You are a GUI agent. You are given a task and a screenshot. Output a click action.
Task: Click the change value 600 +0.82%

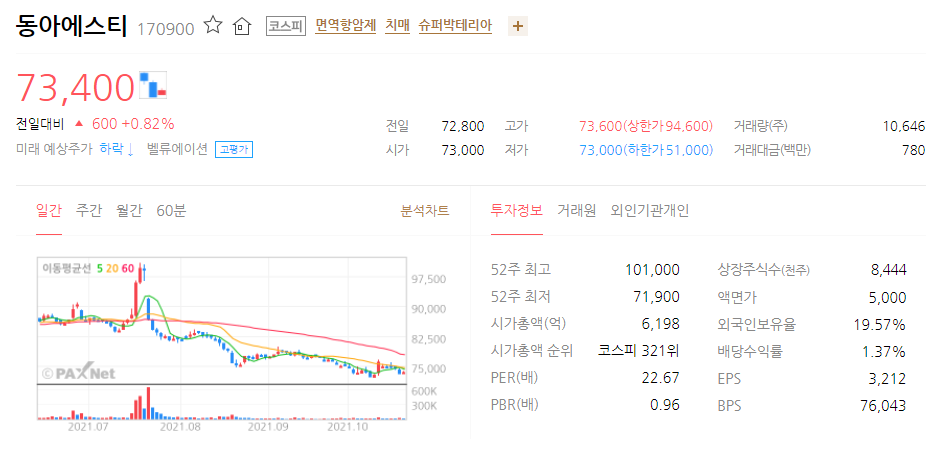coord(133,124)
